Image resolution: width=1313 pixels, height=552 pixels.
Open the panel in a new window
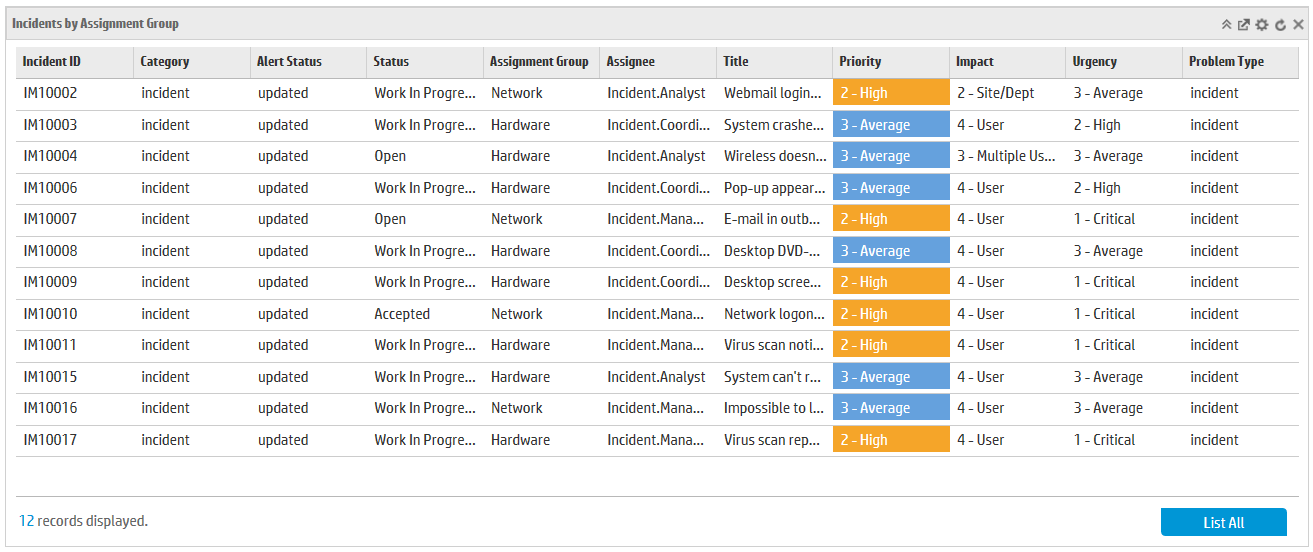[x=1244, y=24]
